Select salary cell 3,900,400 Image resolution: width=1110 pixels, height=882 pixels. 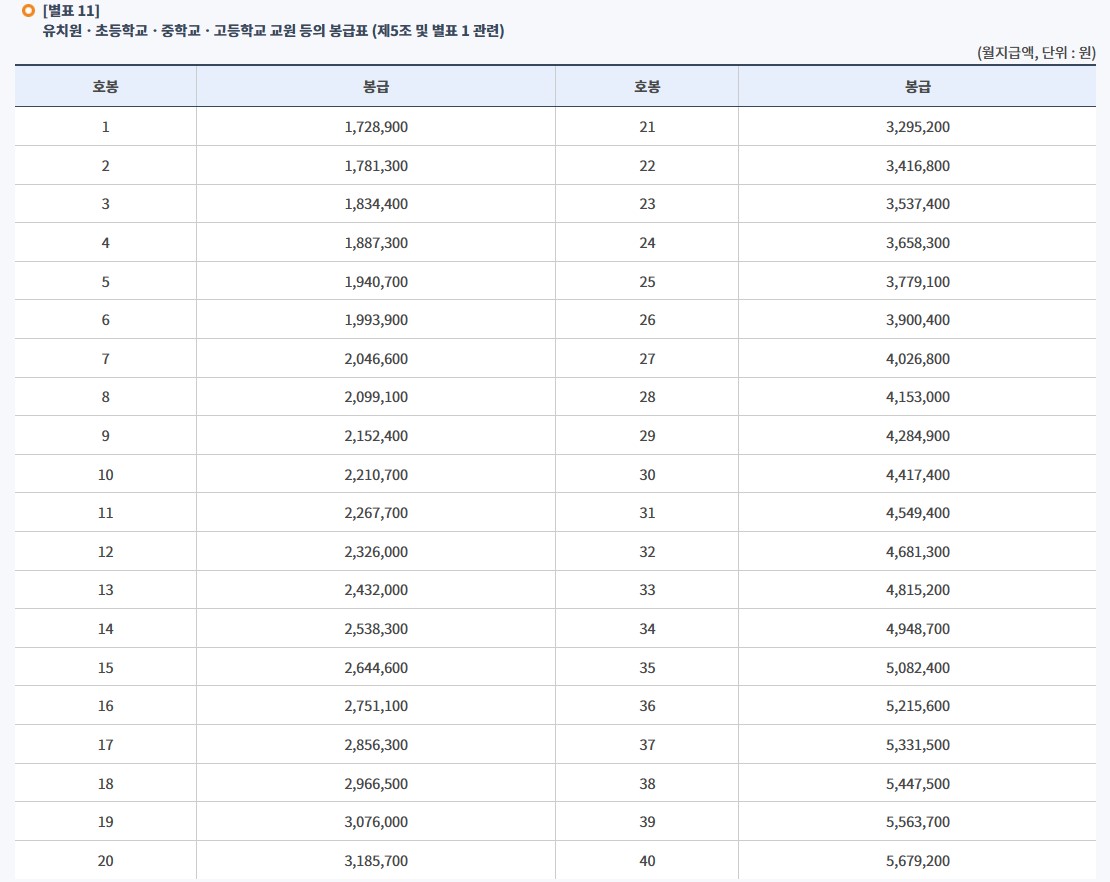pyautogui.click(x=917, y=320)
